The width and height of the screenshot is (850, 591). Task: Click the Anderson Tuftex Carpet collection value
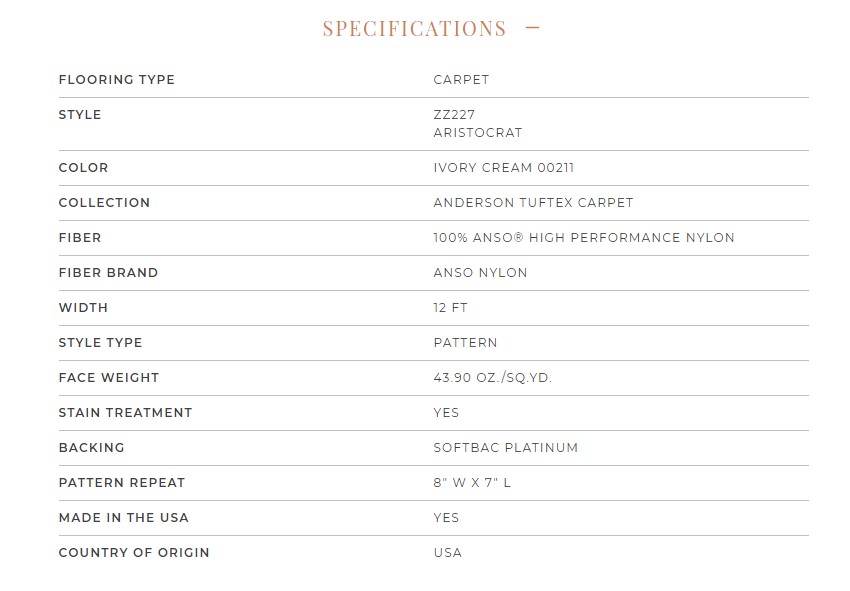(x=533, y=203)
